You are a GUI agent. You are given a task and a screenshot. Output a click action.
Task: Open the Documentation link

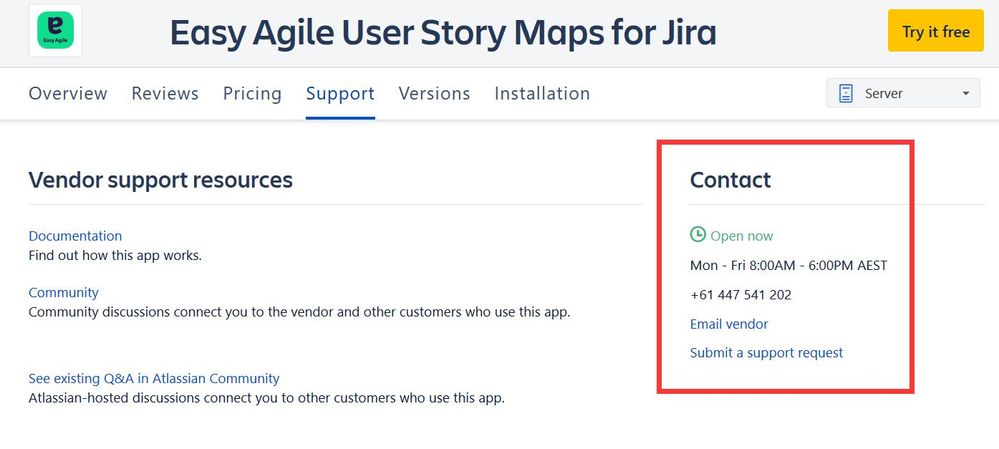tap(75, 236)
